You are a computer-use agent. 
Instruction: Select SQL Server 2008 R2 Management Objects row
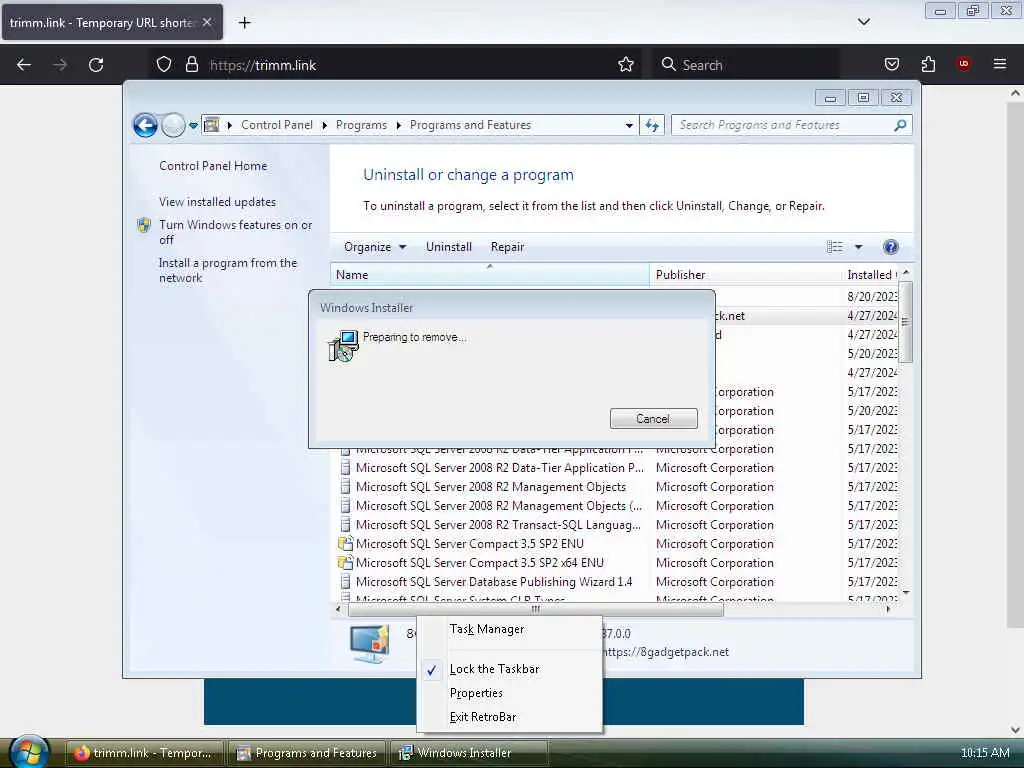pos(490,487)
